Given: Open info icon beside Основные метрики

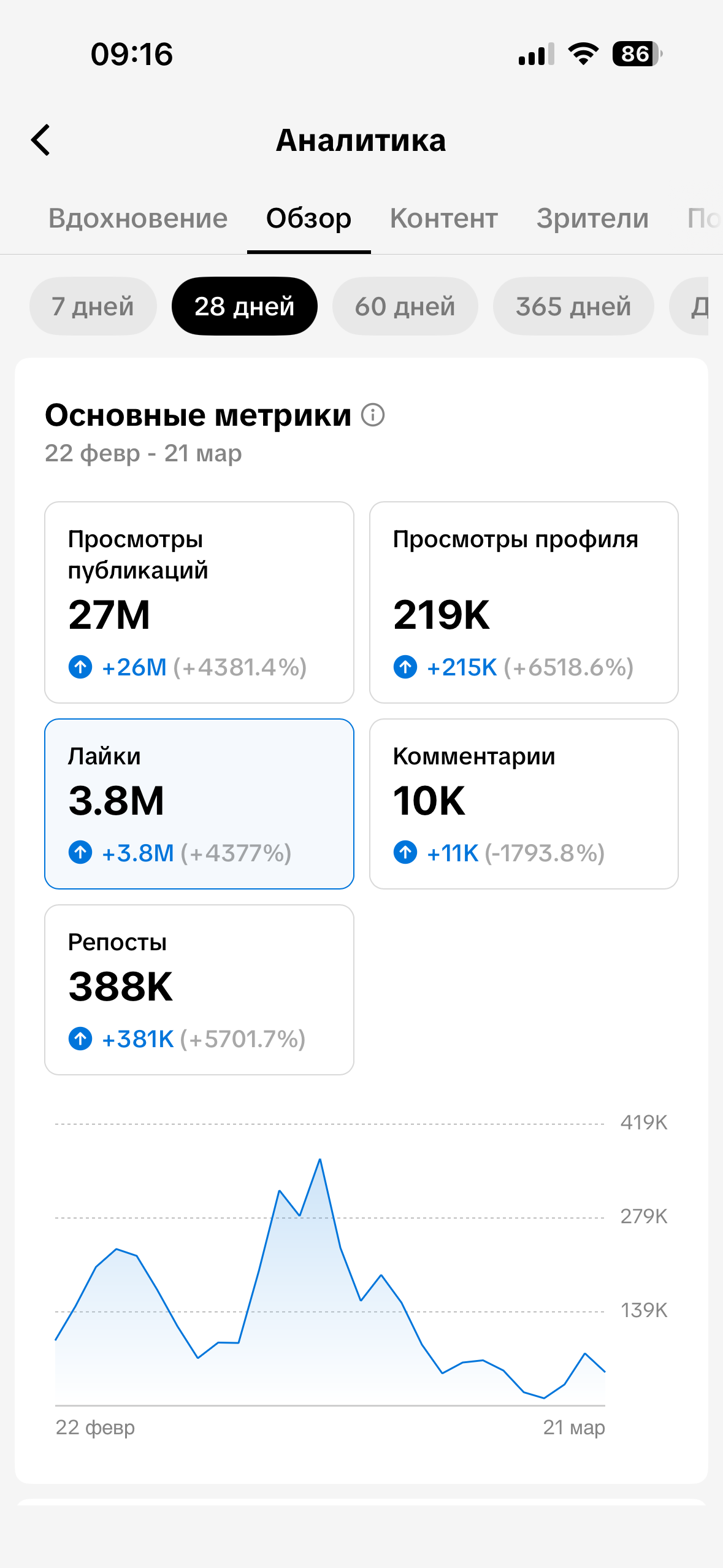Looking at the screenshot, I should click(373, 415).
